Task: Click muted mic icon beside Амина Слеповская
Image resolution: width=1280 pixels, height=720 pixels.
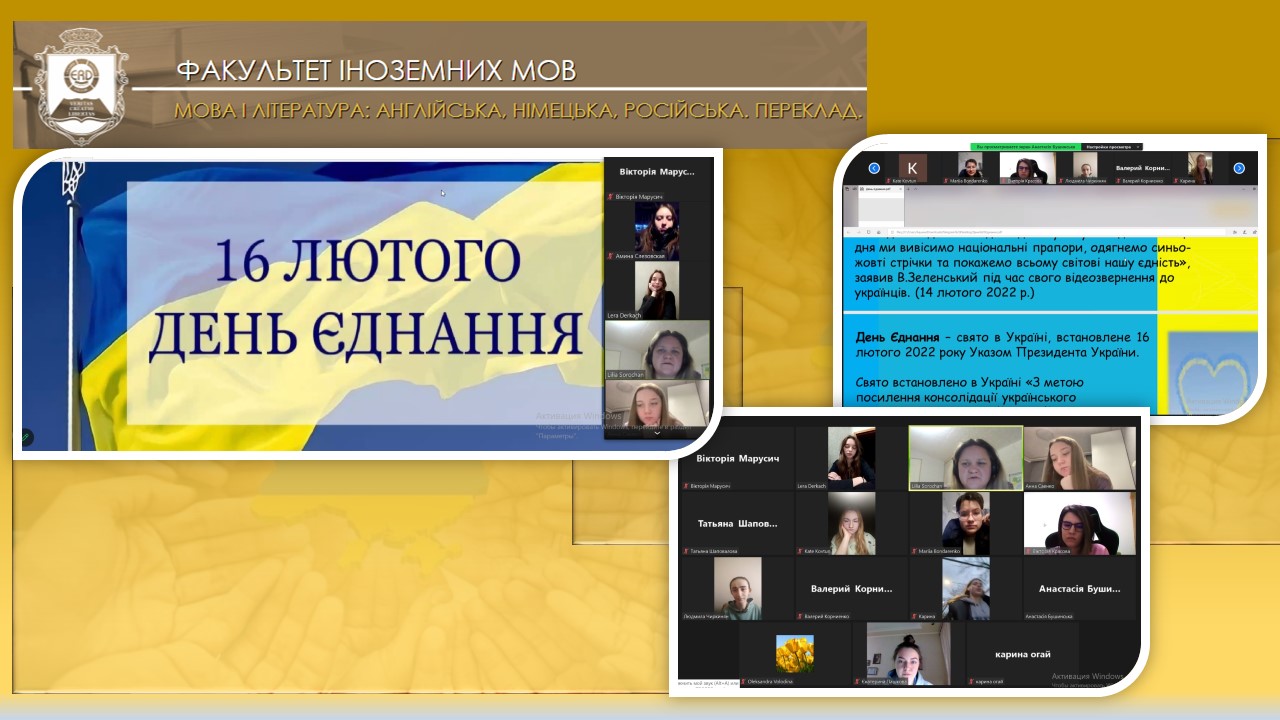Action: tap(612, 256)
